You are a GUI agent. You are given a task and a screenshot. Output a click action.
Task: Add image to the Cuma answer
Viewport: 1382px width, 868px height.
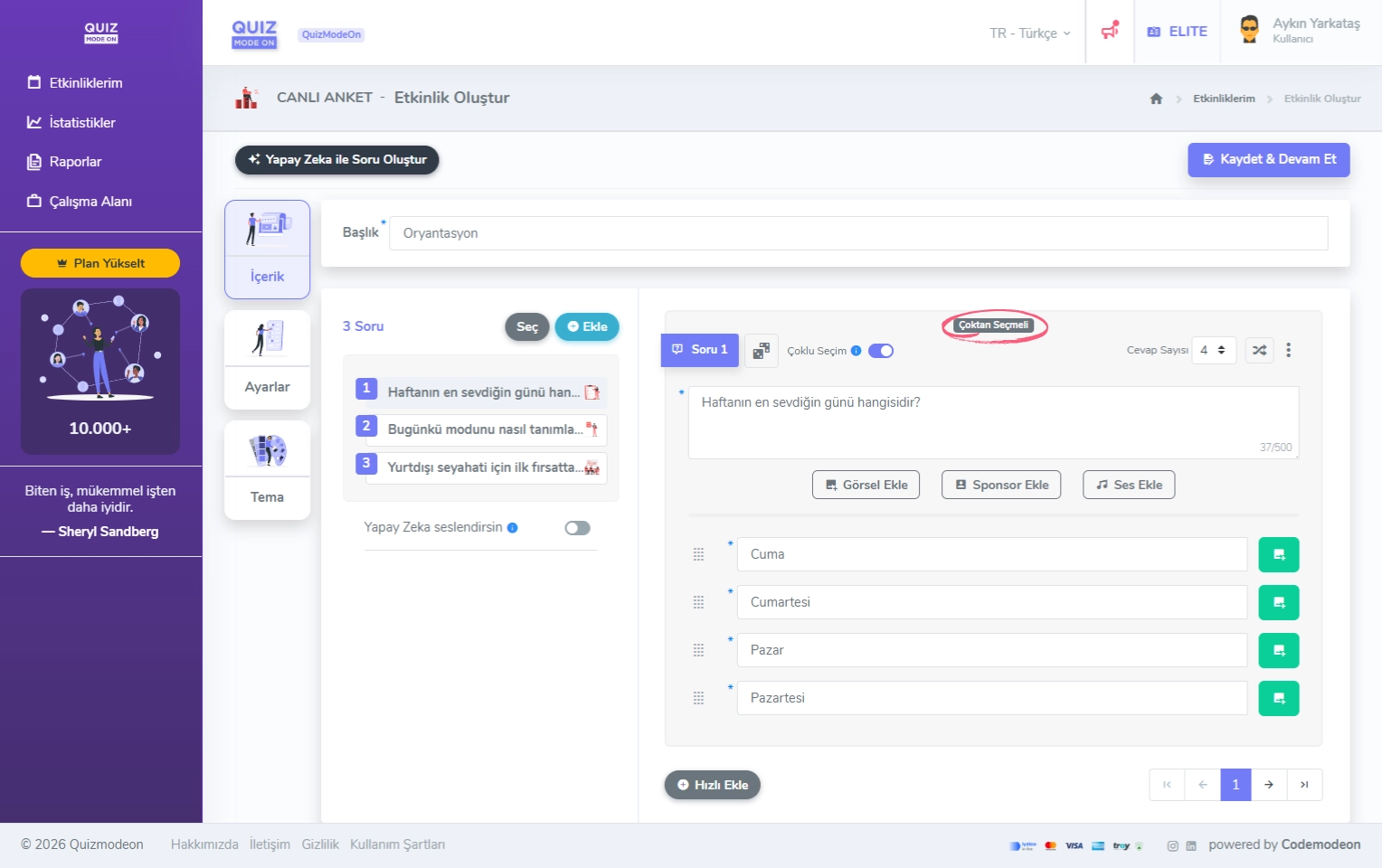1279,554
